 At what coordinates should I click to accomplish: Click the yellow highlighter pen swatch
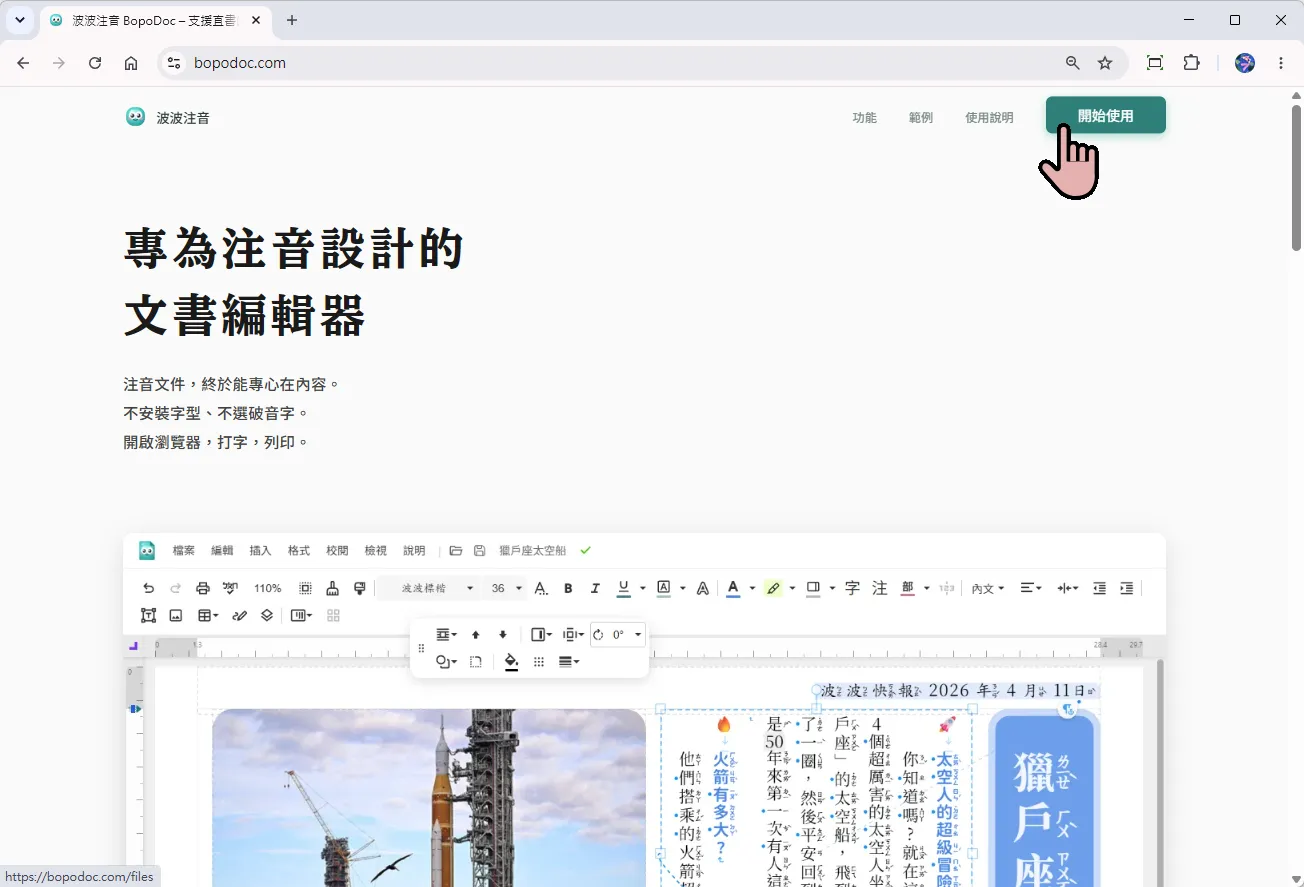point(773,588)
